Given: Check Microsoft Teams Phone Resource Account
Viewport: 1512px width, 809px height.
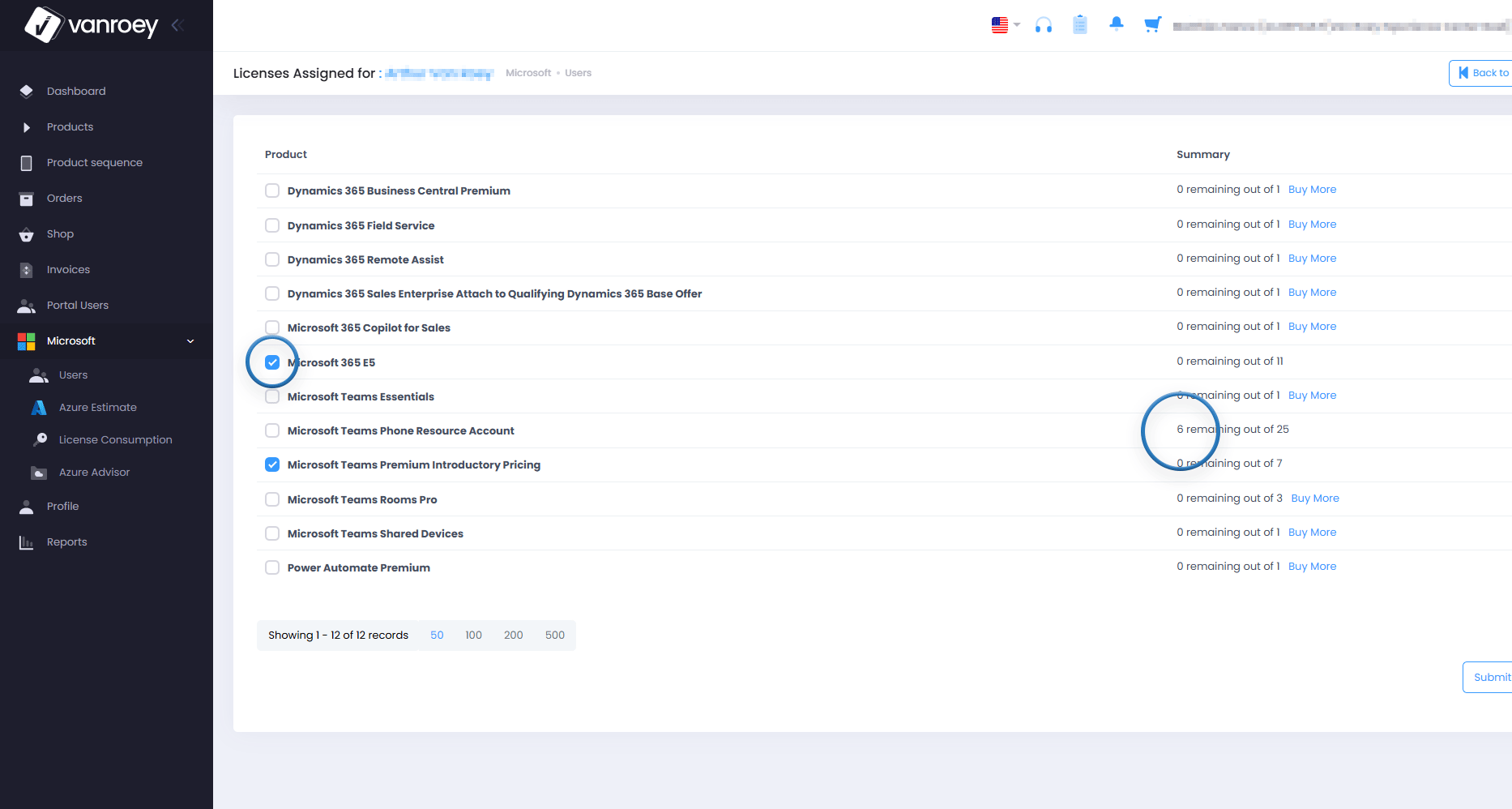Looking at the screenshot, I should coord(272,430).
